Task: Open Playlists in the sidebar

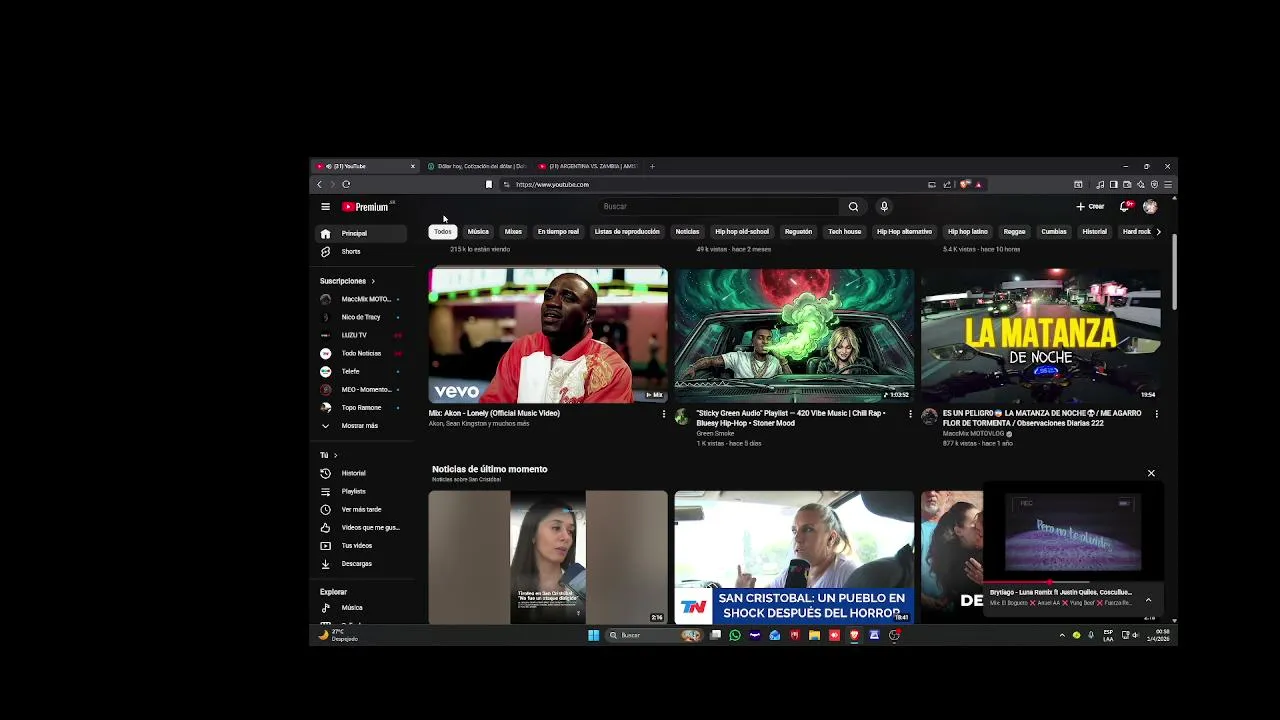Action: coord(362,491)
